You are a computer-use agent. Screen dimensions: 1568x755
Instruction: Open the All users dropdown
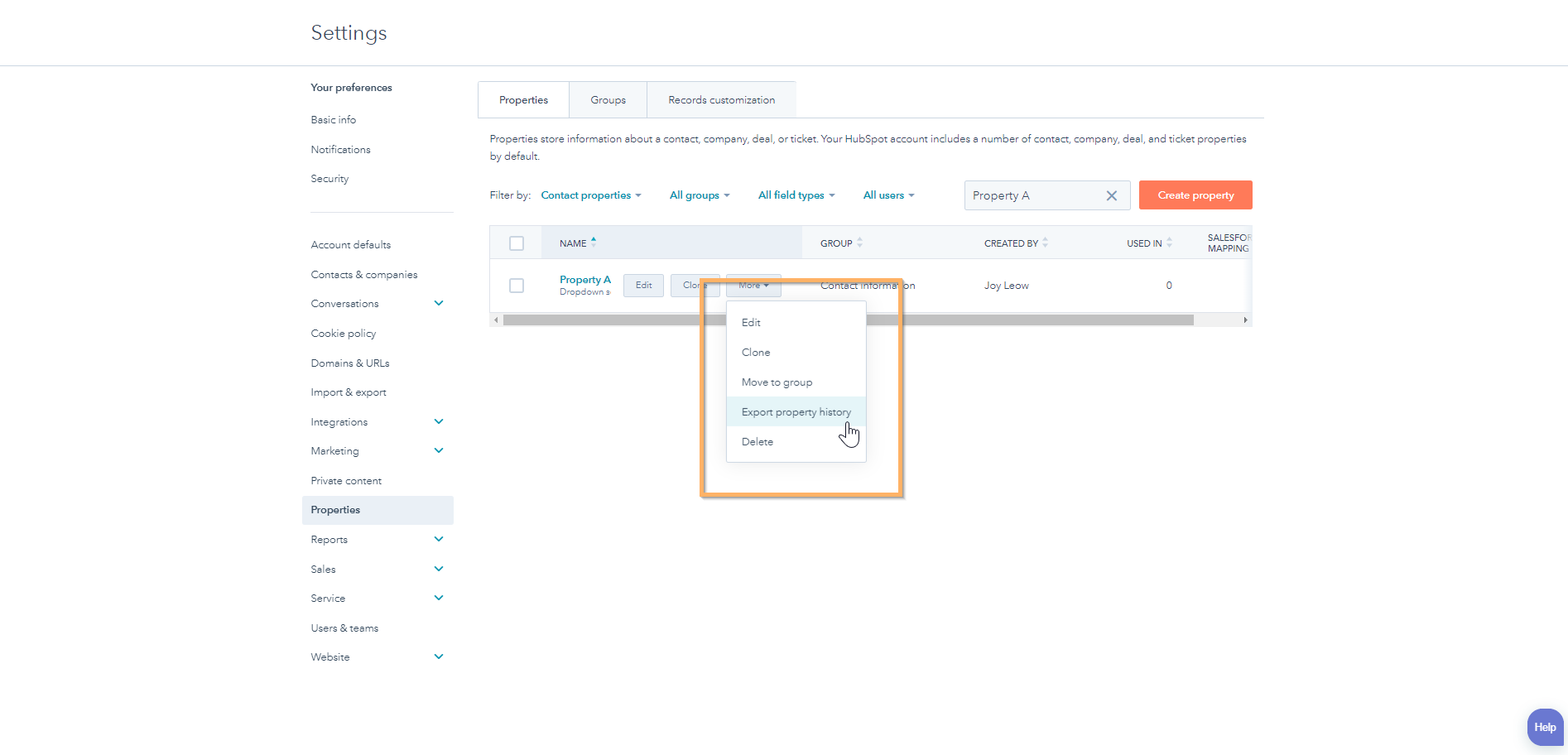(887, 195)
